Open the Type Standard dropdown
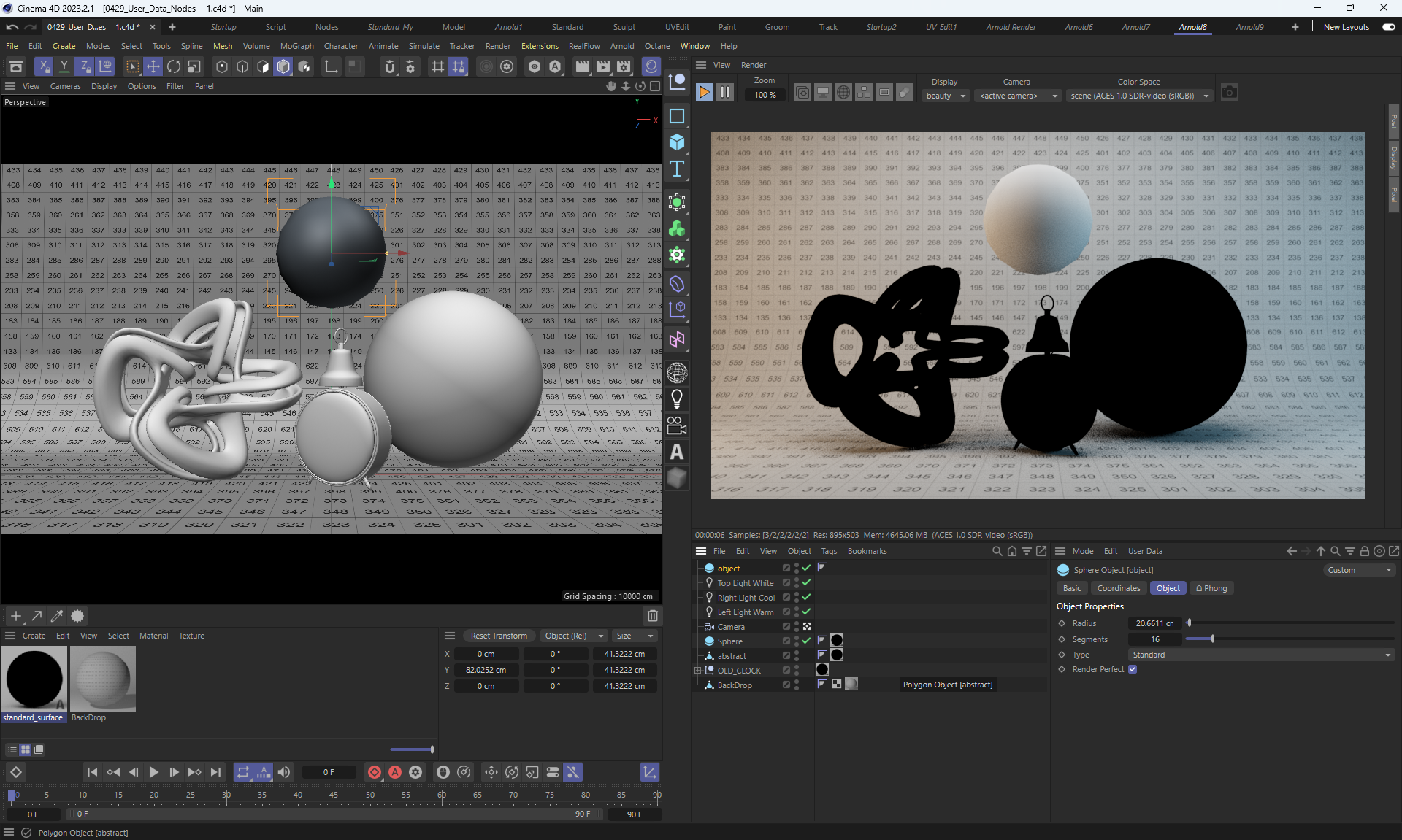1402x840 pixels. click(1261, 655)
